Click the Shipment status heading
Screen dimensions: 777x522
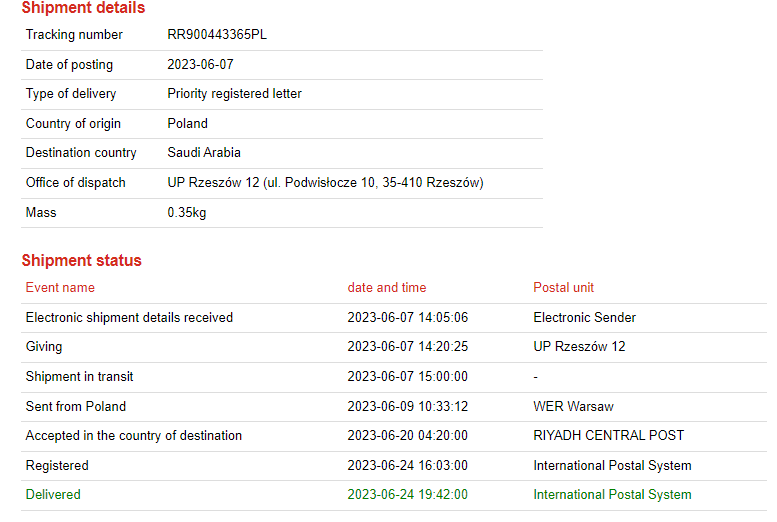click(x=82, y=261)
